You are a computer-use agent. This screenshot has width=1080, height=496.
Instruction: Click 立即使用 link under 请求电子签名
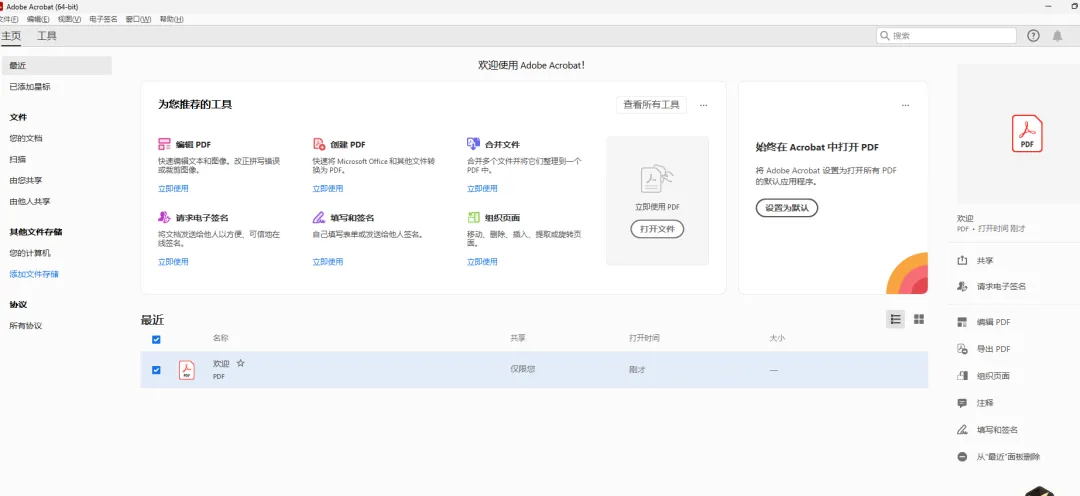pyautogui.click(x=173, y=262)
